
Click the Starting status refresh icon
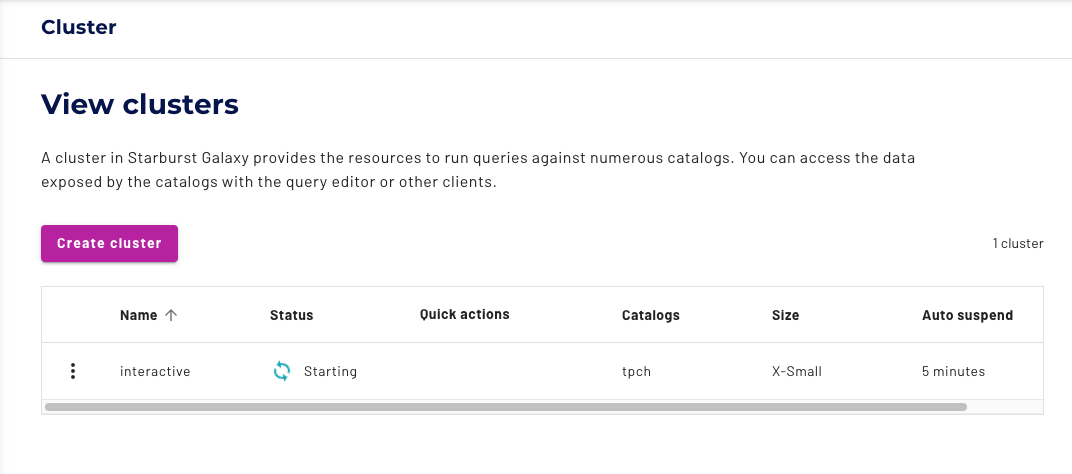click(x=282, y=371)
